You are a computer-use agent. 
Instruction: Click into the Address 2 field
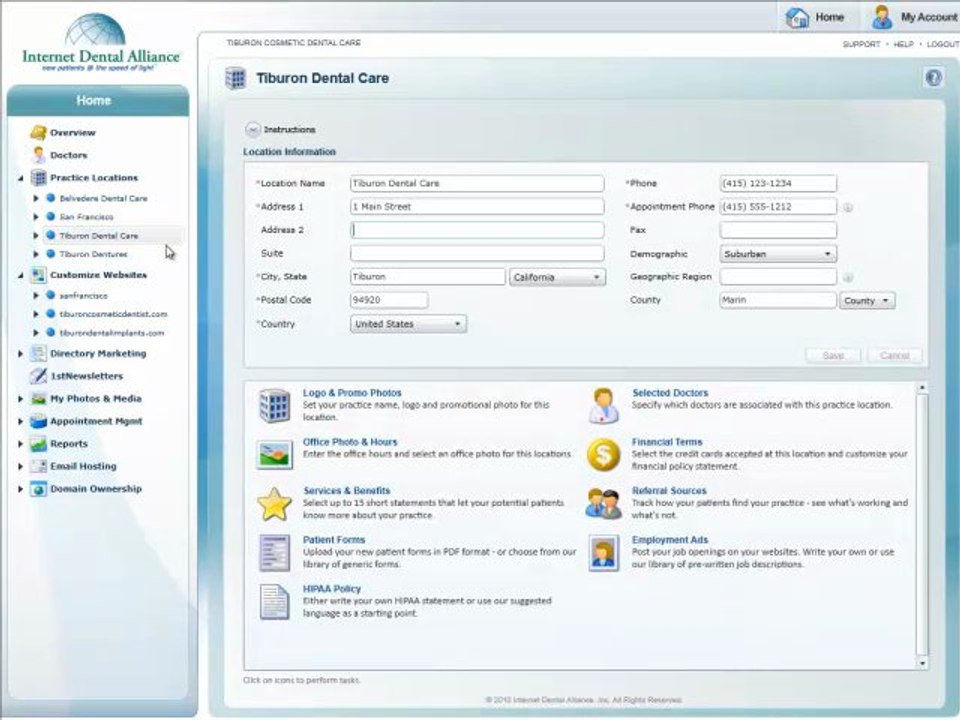tap(477, 230)
